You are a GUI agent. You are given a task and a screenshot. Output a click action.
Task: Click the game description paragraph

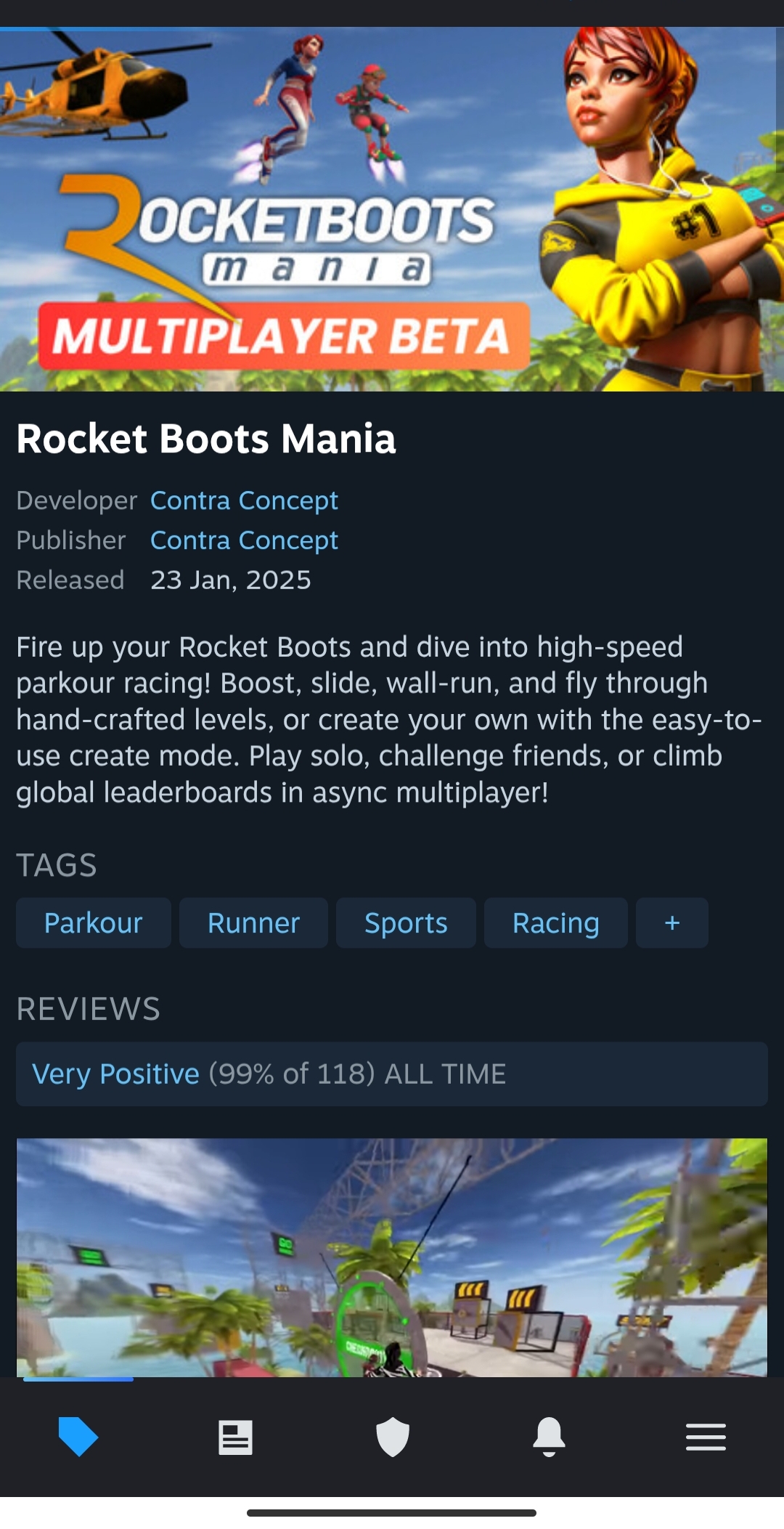tap(389, 719)
